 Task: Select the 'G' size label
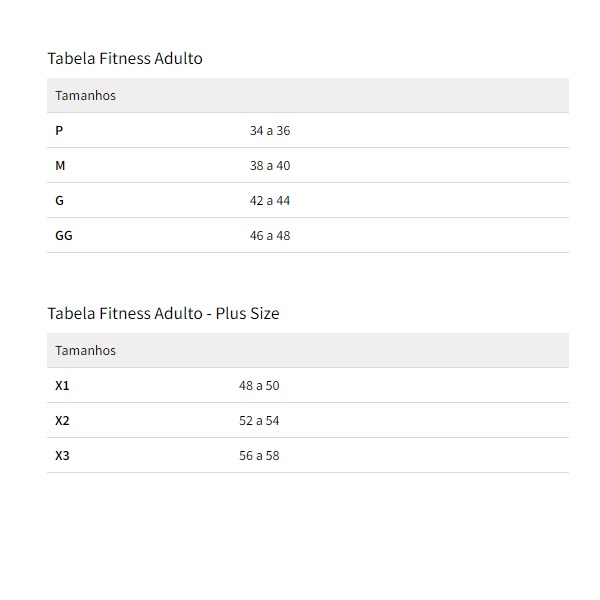(60, 201)
